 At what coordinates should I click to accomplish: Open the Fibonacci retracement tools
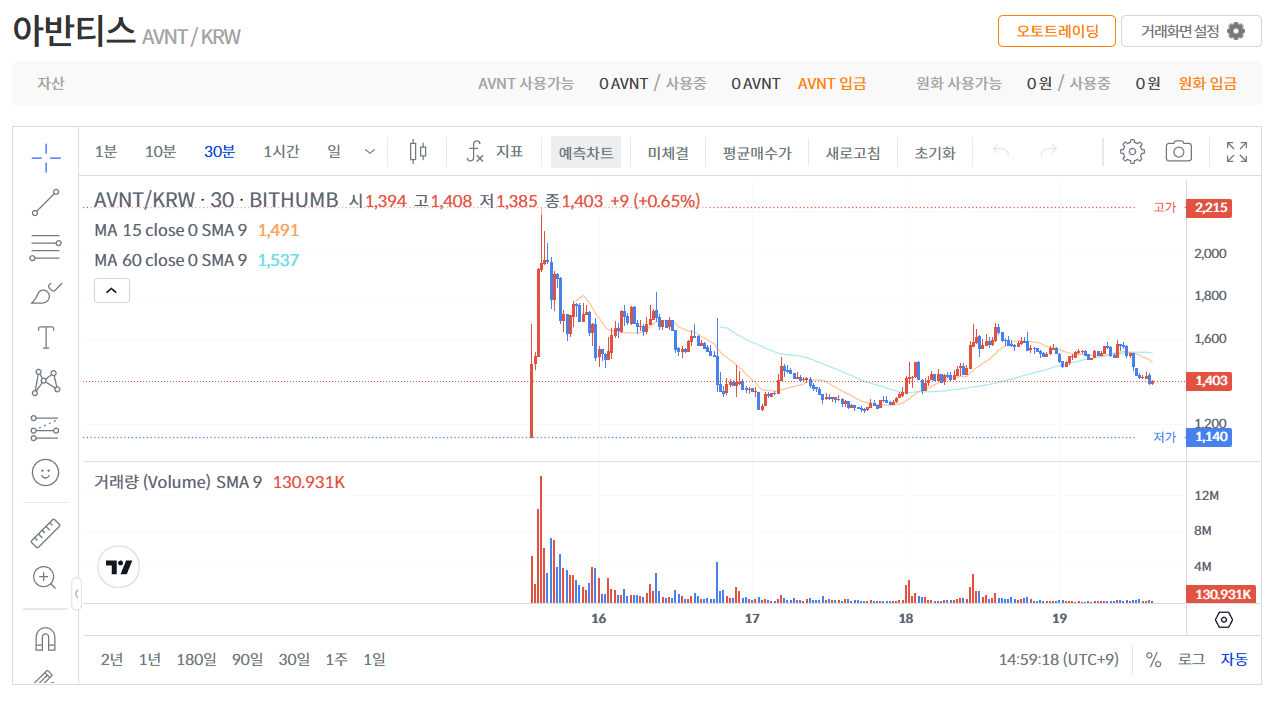pyautogui.click(x=45, y=247)
